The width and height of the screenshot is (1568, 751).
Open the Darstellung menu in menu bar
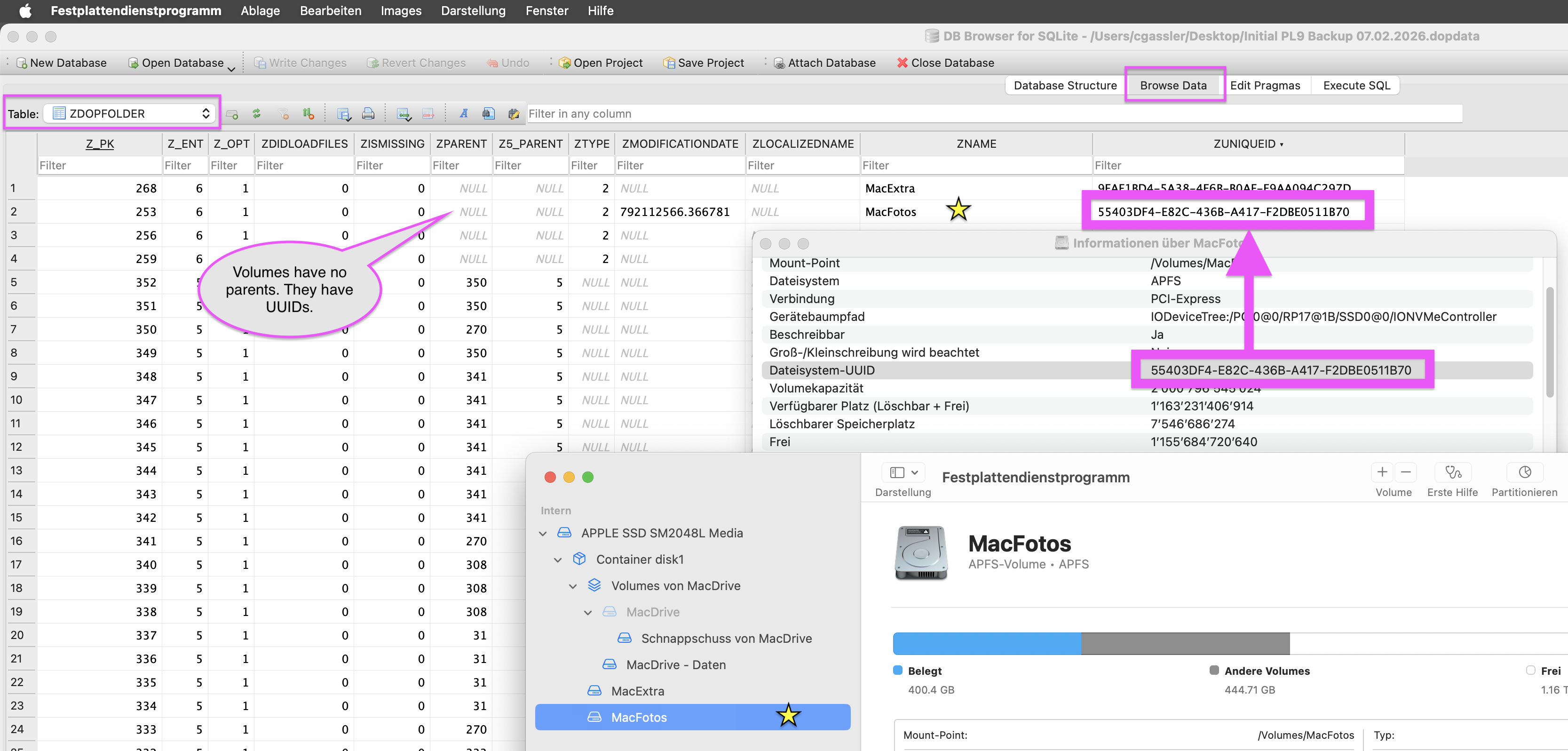[473, 11]
